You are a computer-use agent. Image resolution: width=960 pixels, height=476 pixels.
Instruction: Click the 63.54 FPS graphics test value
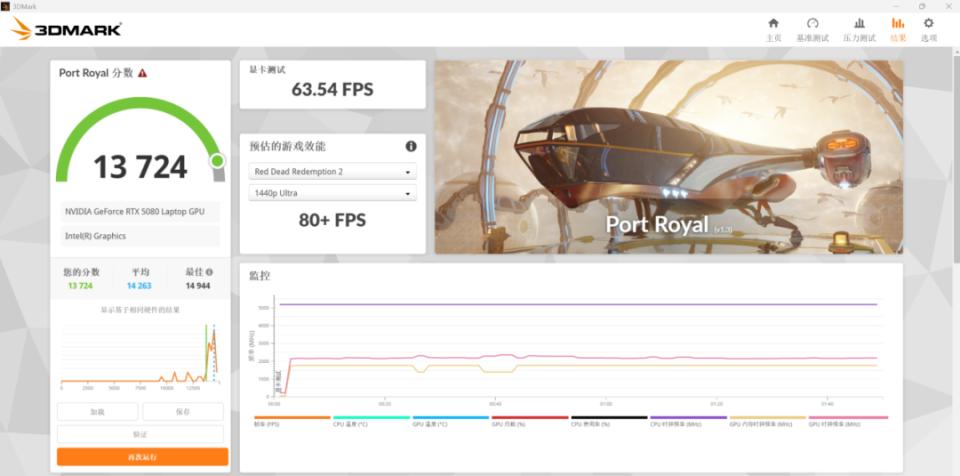pos(332,89)
